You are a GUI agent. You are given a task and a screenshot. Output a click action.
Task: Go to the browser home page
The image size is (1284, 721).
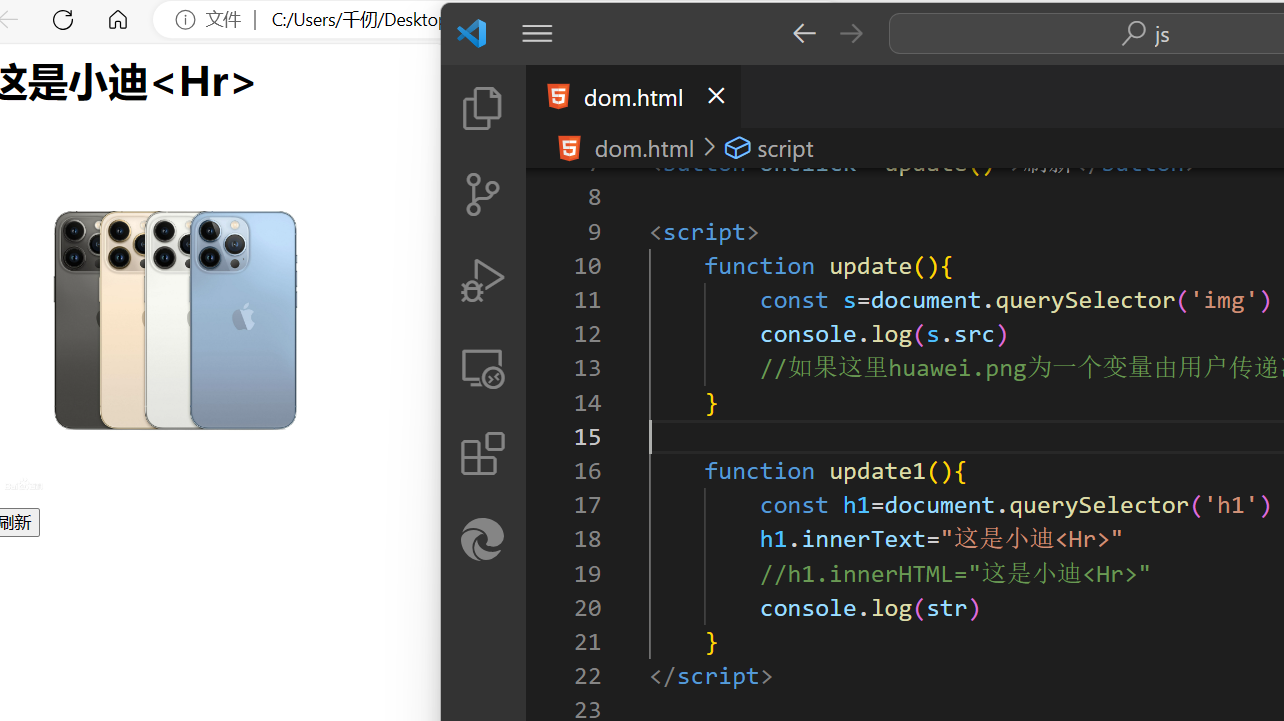click(x=118, y=20)
